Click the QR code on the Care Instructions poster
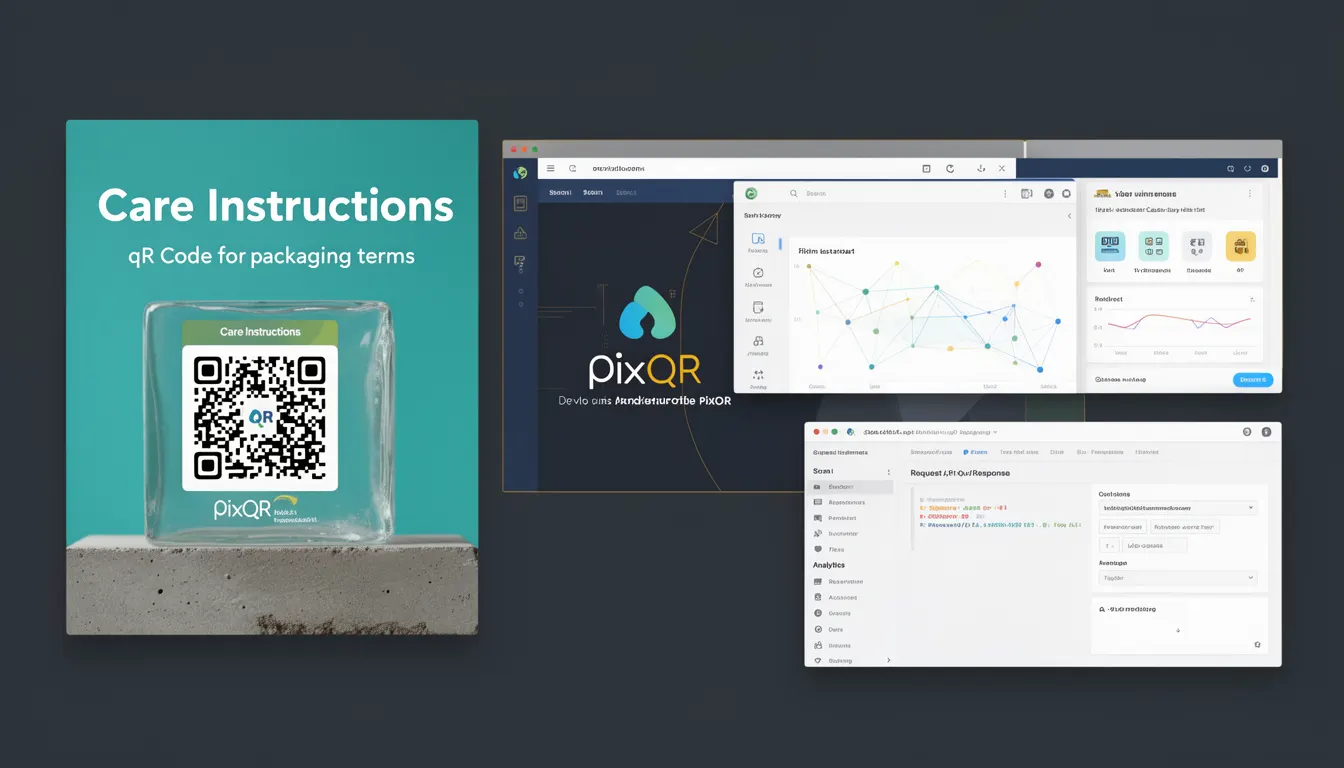 [x=260, y=417]
